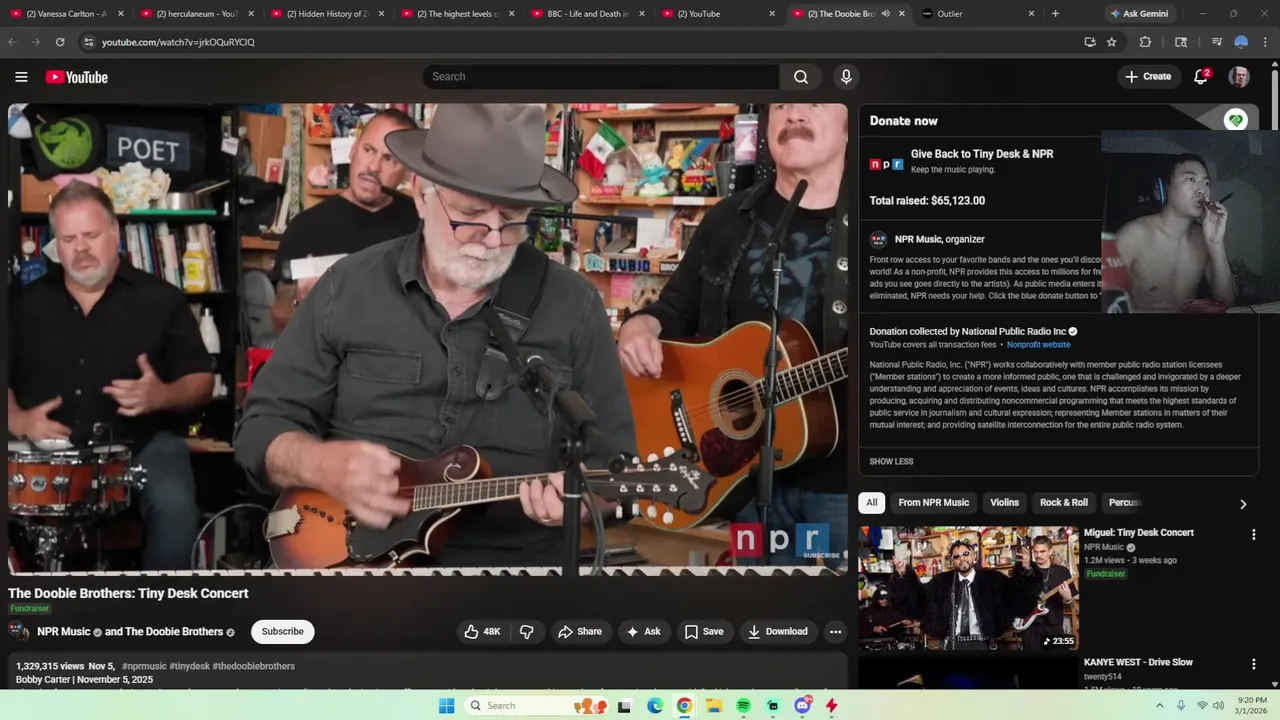The image size is (1280, 720).
Task: Like the video (48K thumbs up)
Action: click(481, 631)
